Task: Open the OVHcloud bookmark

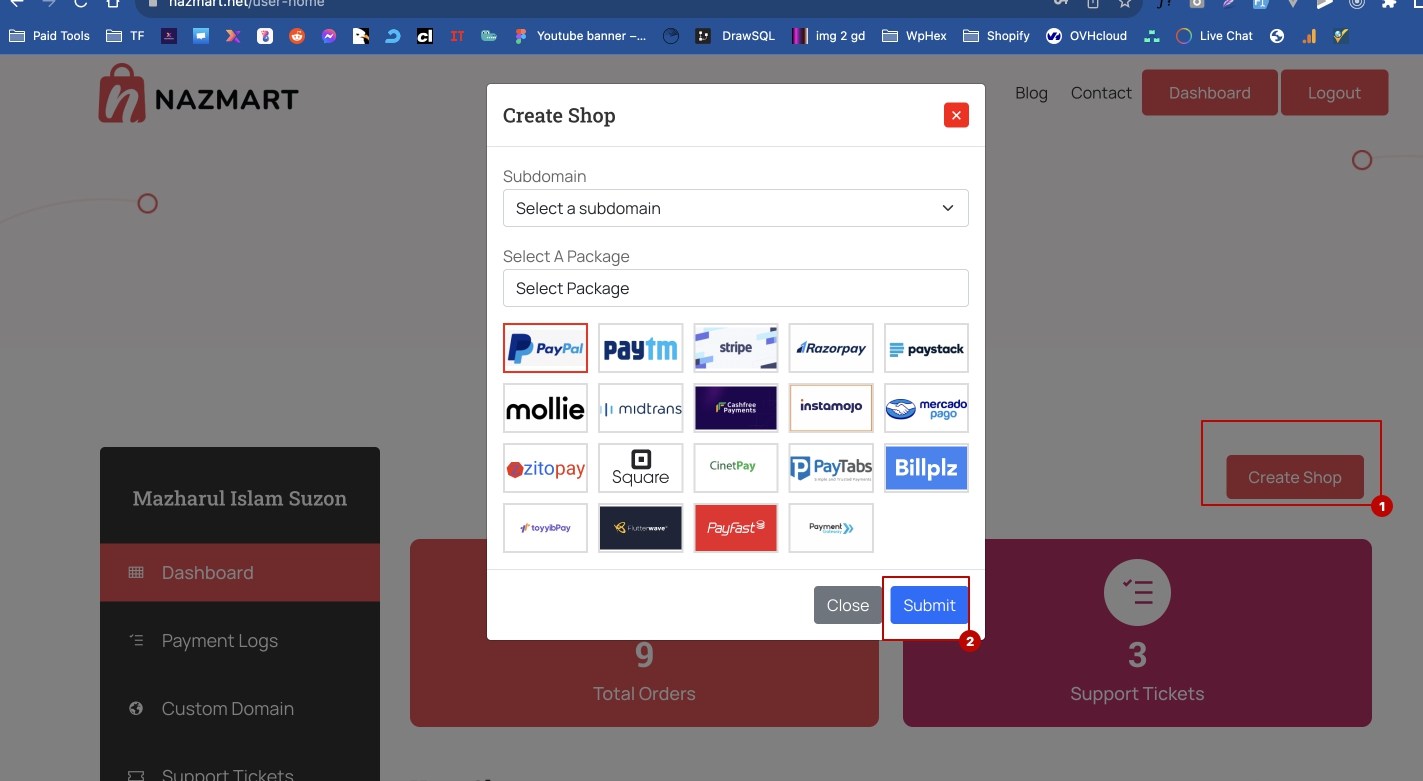Action: pos(1086,35)
